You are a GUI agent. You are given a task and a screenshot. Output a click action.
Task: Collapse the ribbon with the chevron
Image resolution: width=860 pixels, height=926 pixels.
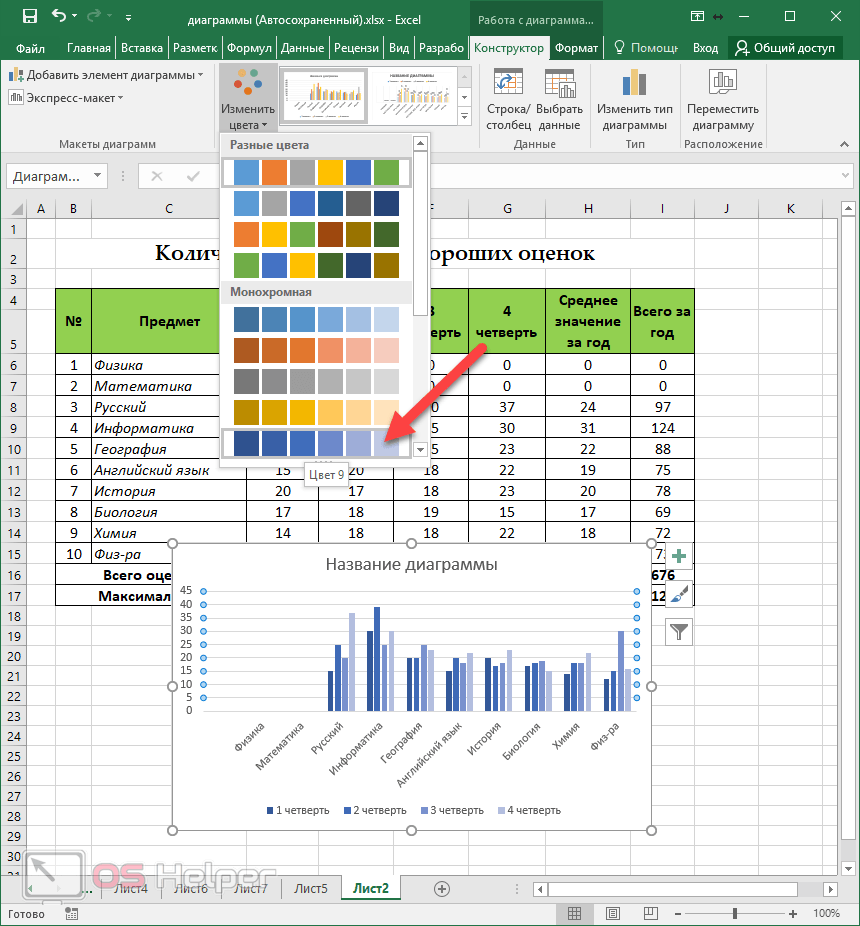pos(844,144)
